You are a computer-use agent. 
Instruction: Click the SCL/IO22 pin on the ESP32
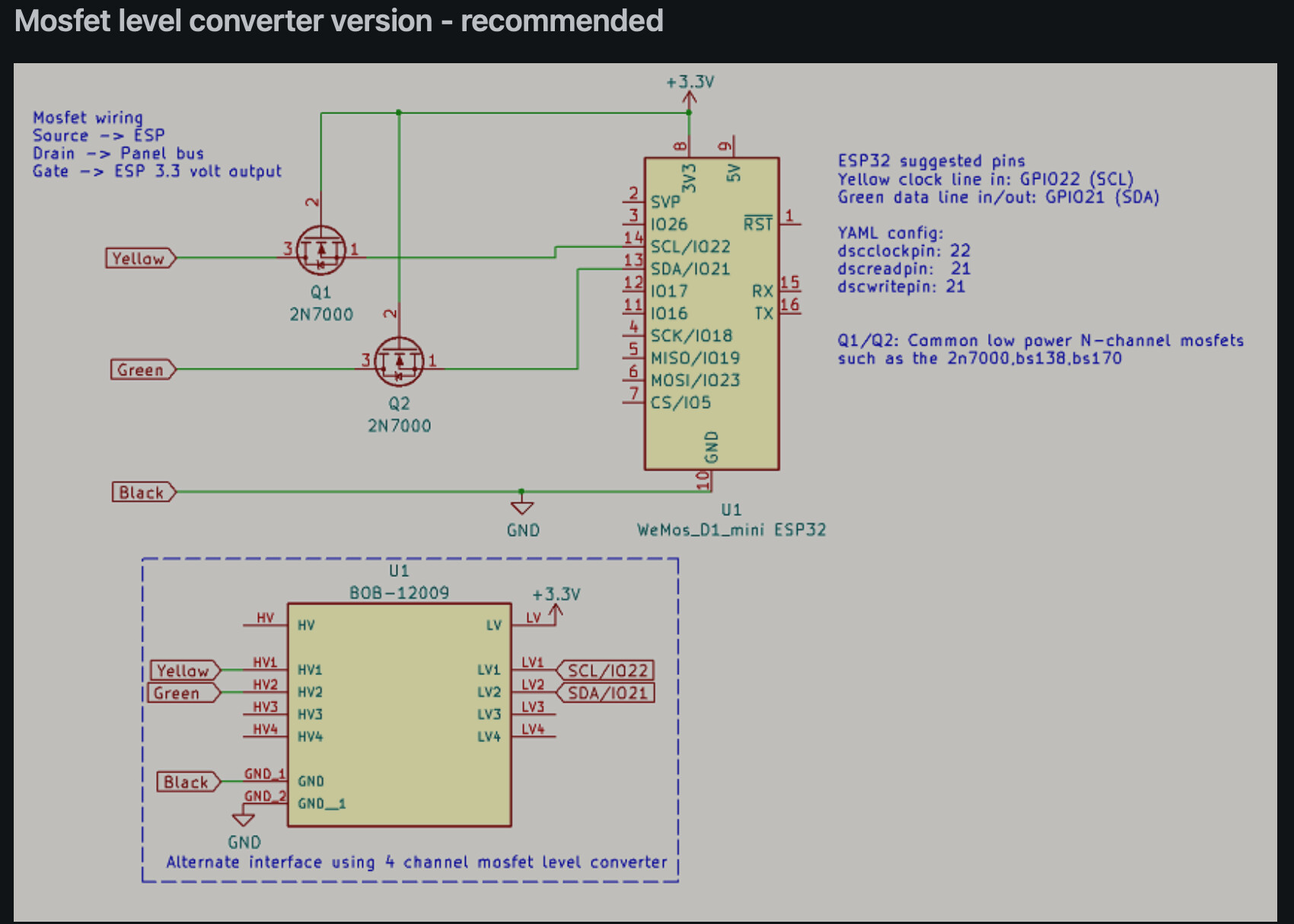pyautogui.click(x=690, y=247)
